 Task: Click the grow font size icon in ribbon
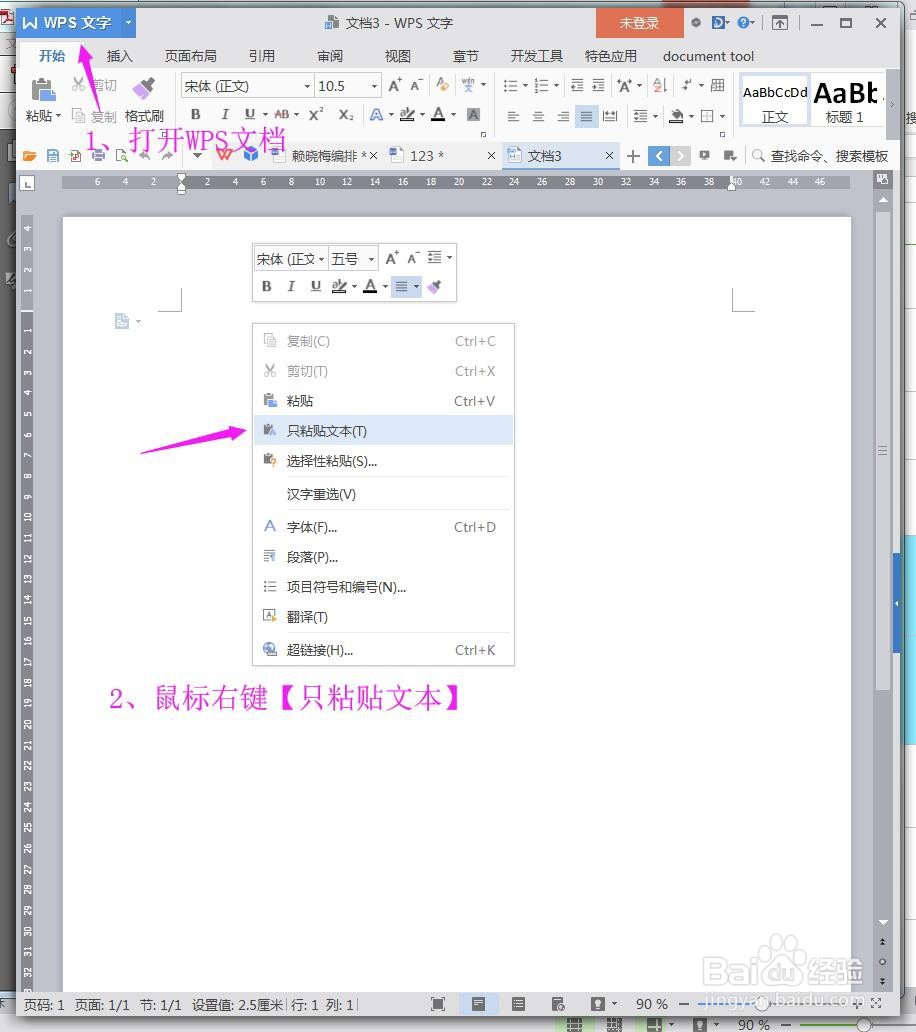coord(394,86)
